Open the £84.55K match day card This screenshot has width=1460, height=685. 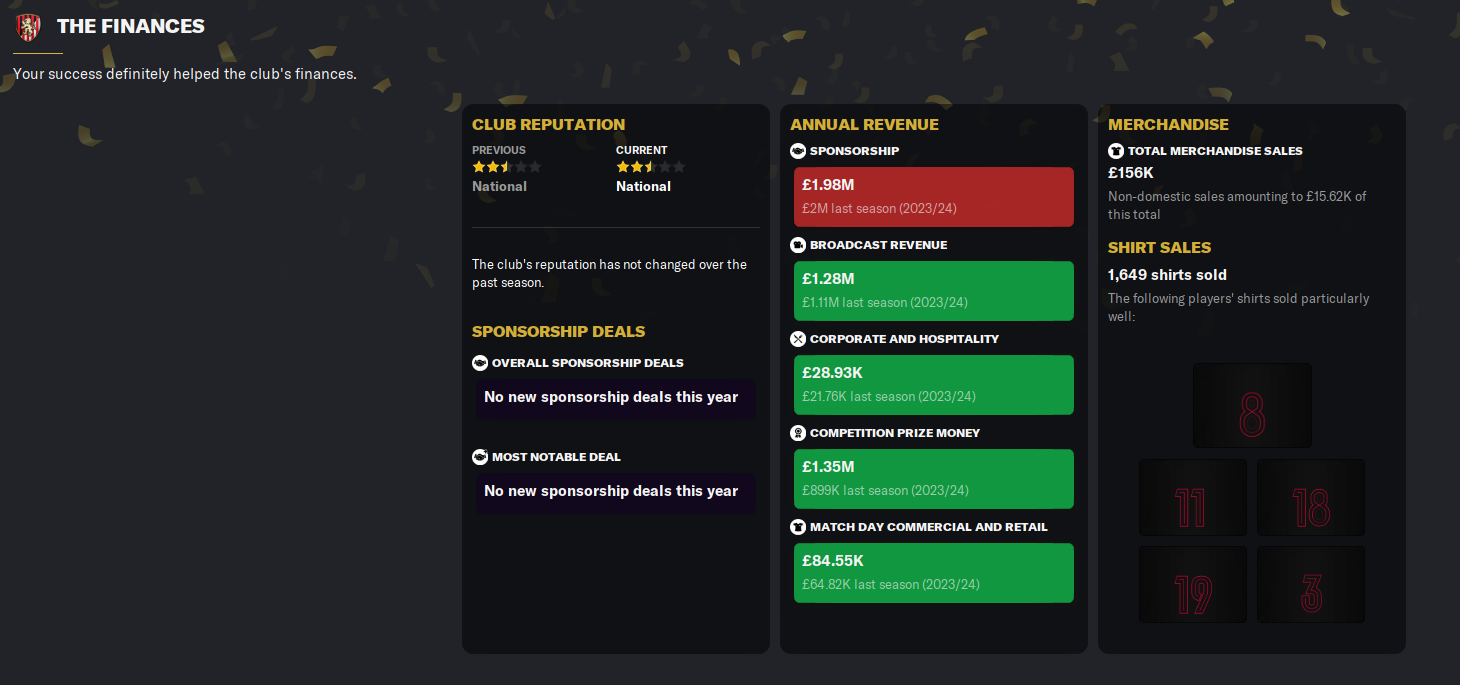pos(934,572)
